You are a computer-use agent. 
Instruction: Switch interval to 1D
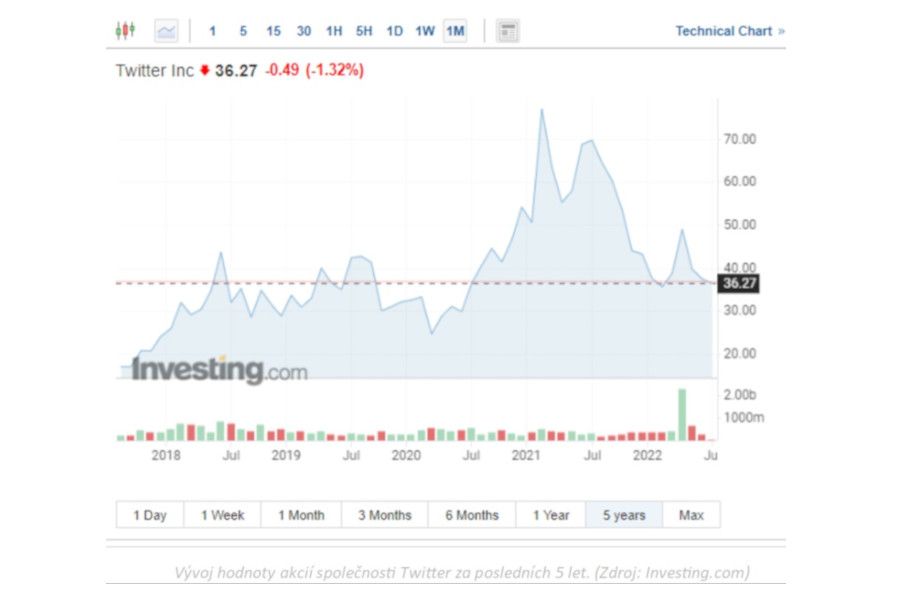tap(395, 31)
